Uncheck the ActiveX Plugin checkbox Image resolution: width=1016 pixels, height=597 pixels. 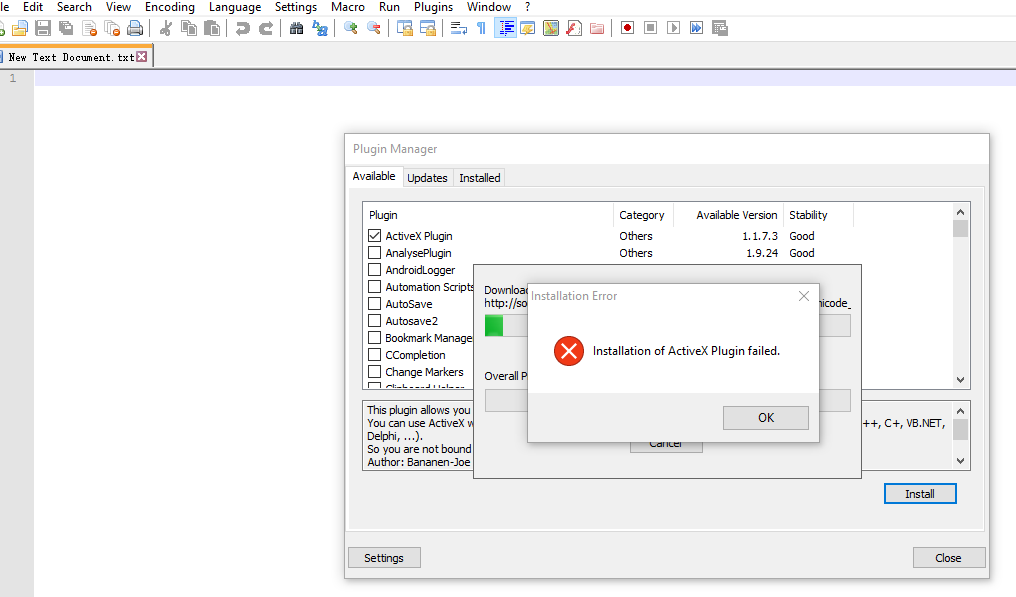coord(375,235)
